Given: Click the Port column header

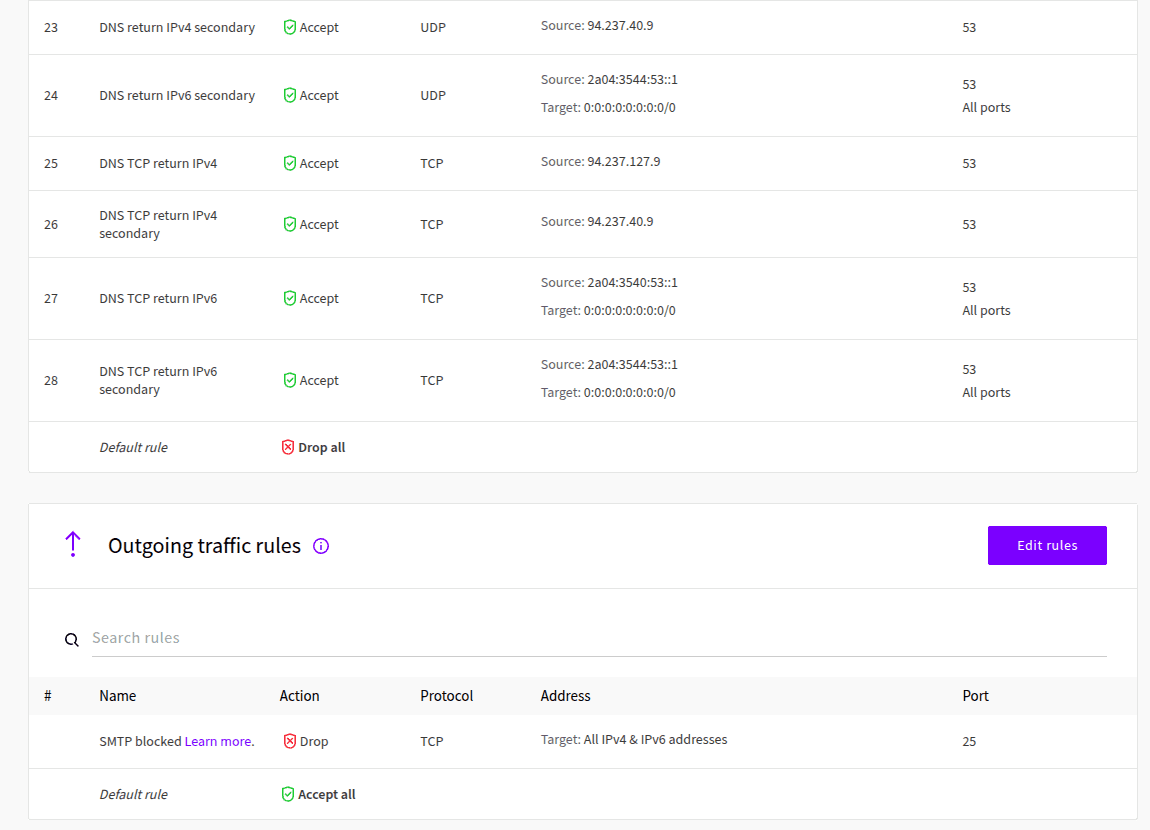Looking at the screenshot, I should 975,696.
